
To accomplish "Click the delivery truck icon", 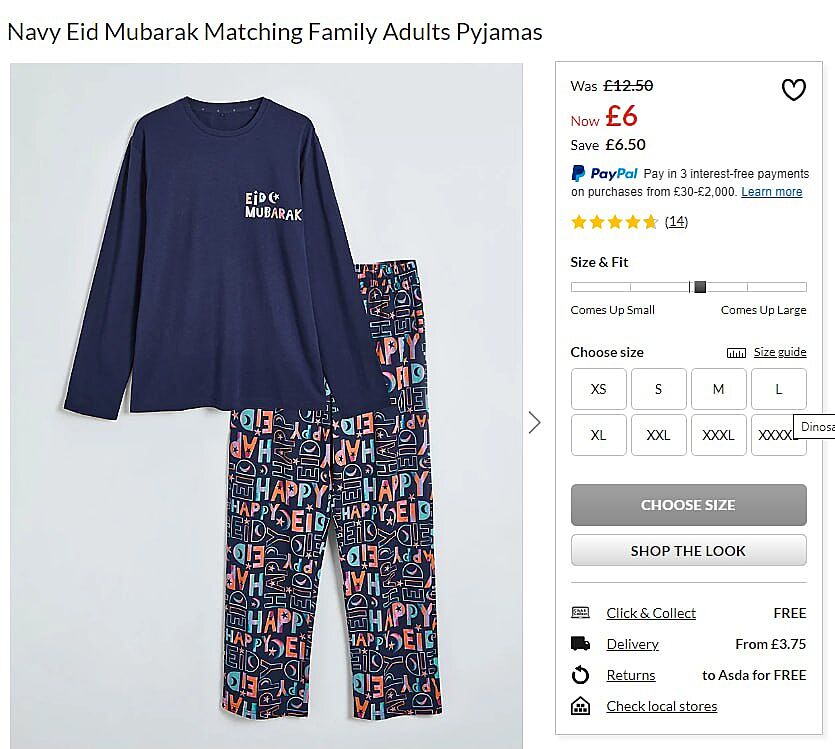I will pos(580,644).
